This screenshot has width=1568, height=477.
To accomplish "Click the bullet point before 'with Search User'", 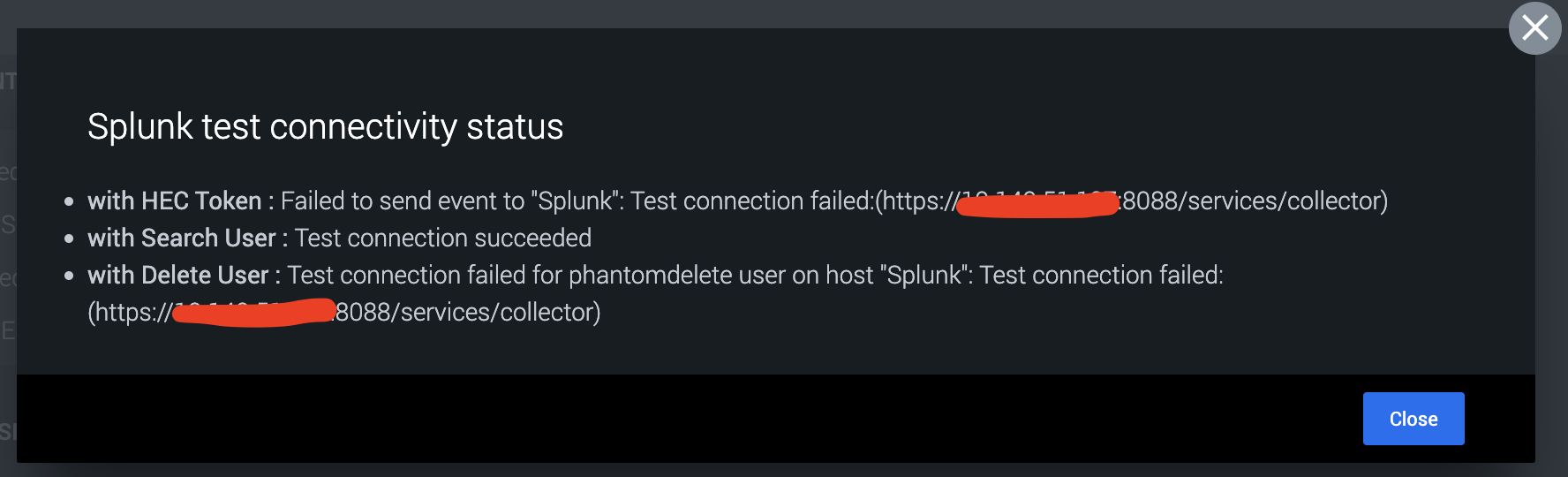I will click(69, 239).
